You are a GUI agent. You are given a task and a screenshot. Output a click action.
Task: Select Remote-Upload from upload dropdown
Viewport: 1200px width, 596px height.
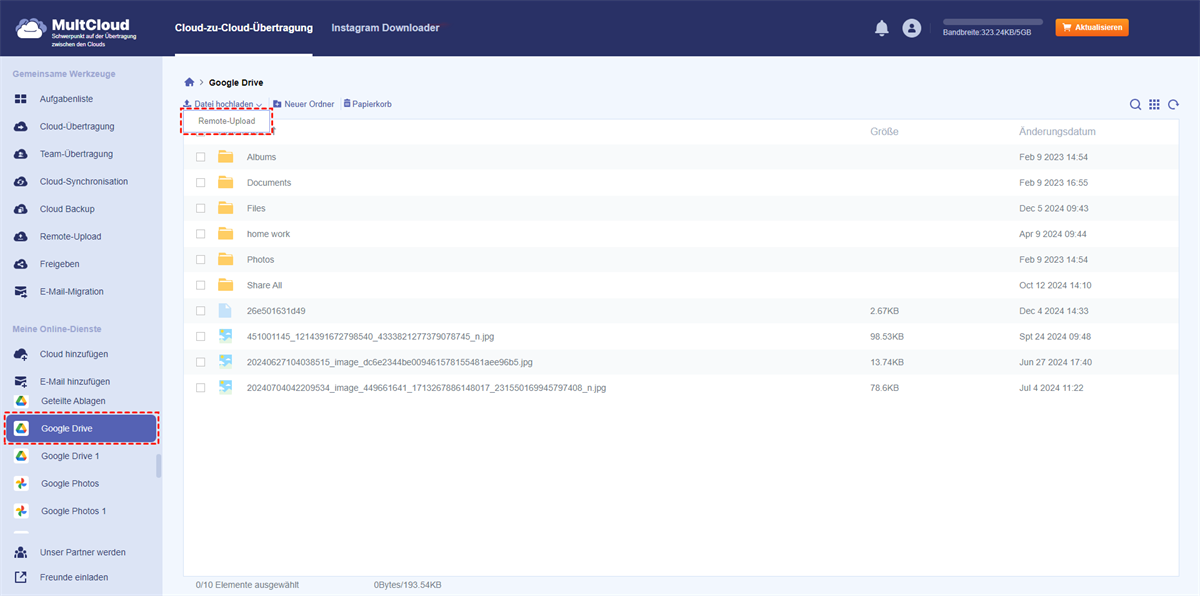(227, 121)
